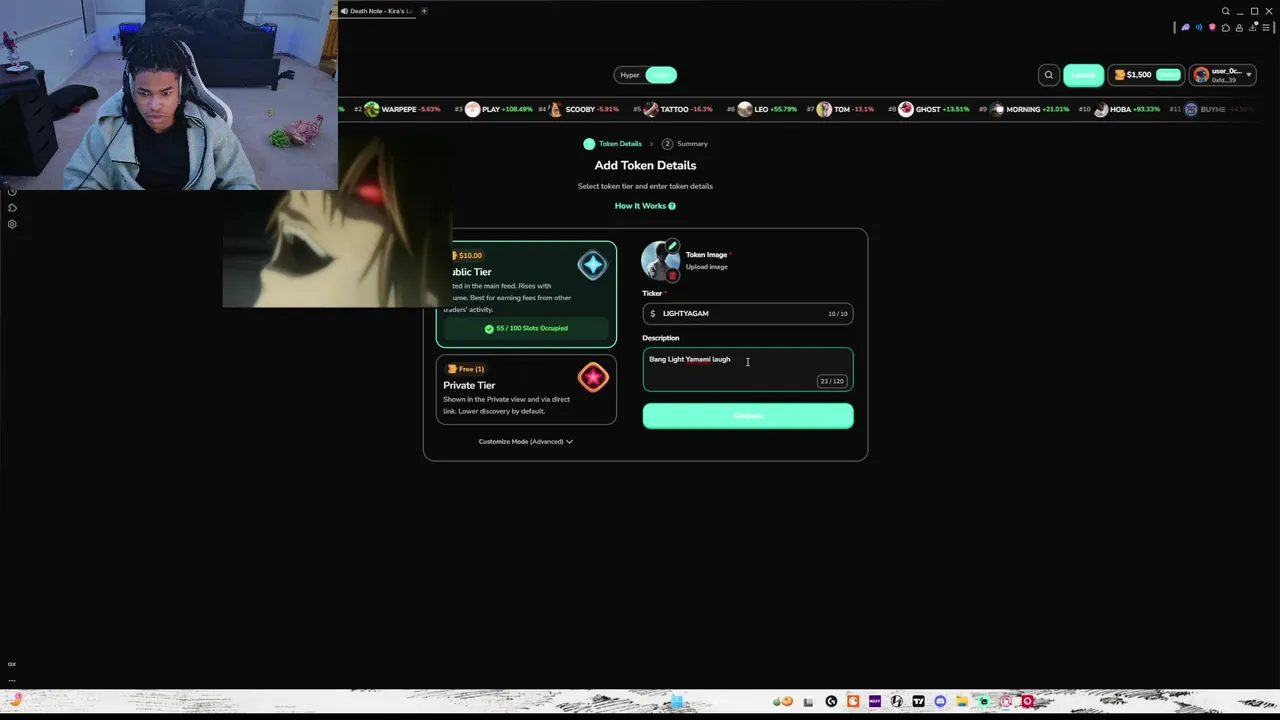Open WARPEPE token in the ticker
Screen dimensions: 1280x720
point(398,109)
